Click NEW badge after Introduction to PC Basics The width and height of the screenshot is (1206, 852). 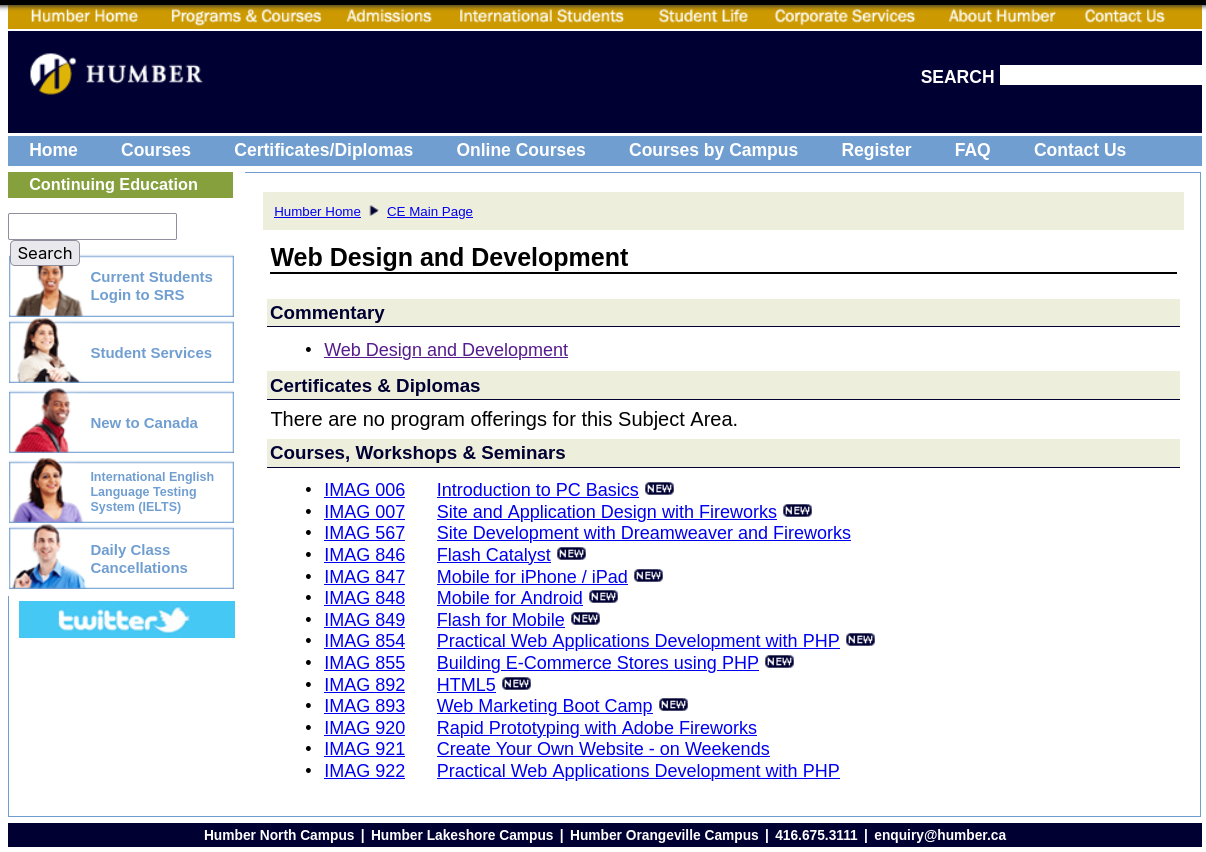659,489
